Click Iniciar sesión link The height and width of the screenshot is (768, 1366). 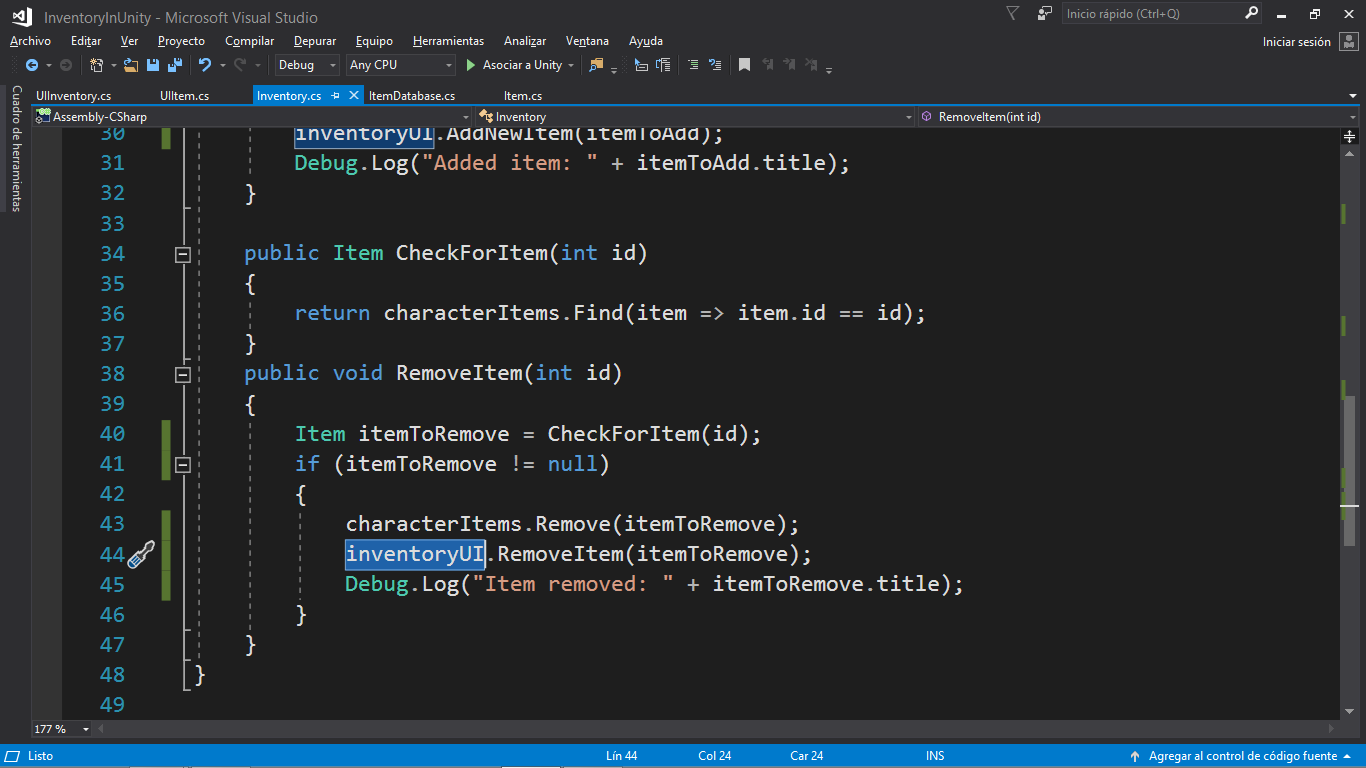1298,42
